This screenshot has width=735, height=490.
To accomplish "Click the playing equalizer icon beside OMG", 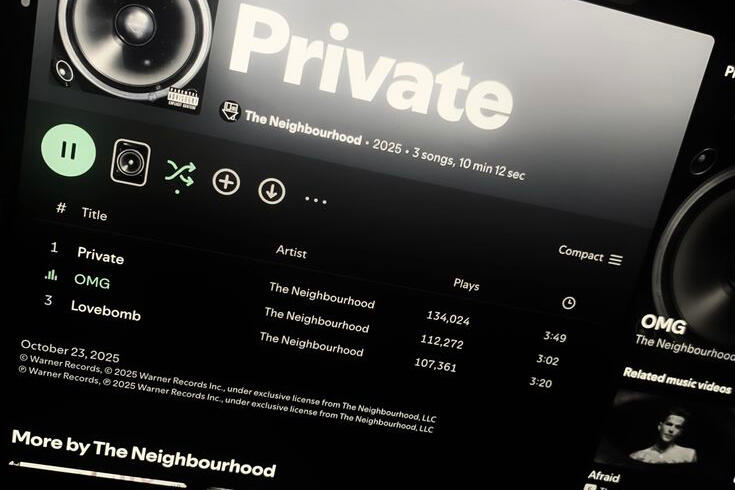I will tap(51, 275).
